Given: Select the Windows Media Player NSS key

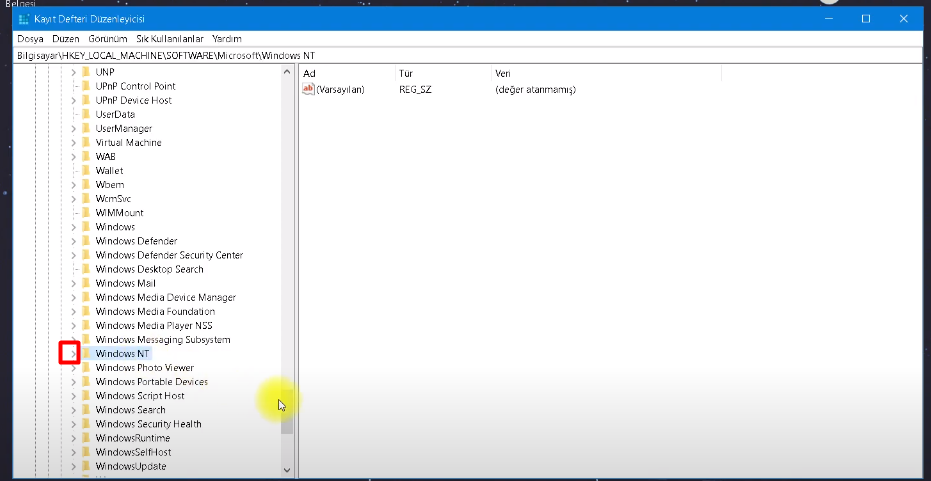Looking at the screenshot, I should click(154, 325).
